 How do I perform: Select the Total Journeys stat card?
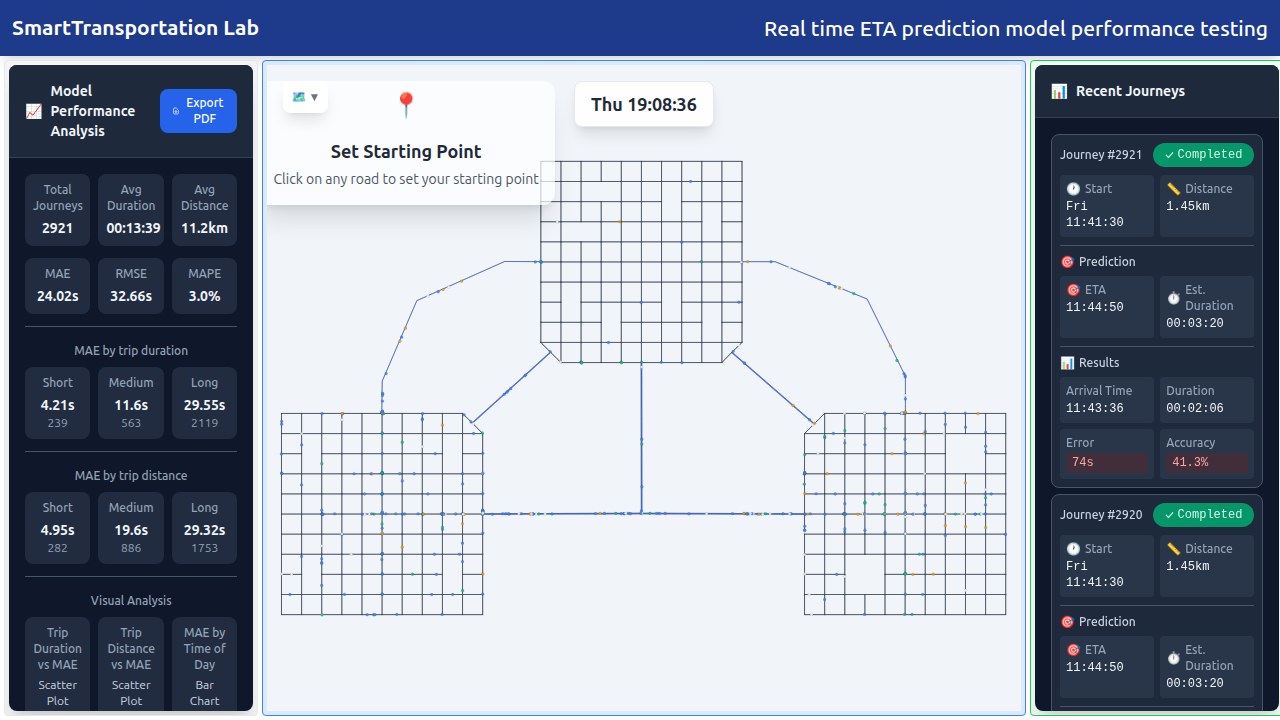57,208
